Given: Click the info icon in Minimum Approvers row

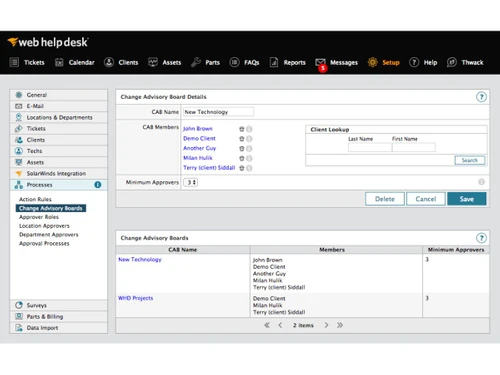Looking at the screenshot, I should pos(481,182).
